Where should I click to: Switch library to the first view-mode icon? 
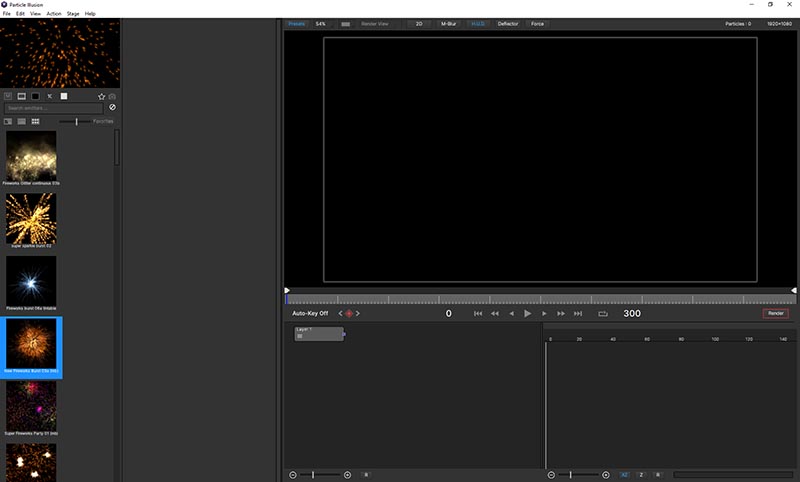coord(8,121)
